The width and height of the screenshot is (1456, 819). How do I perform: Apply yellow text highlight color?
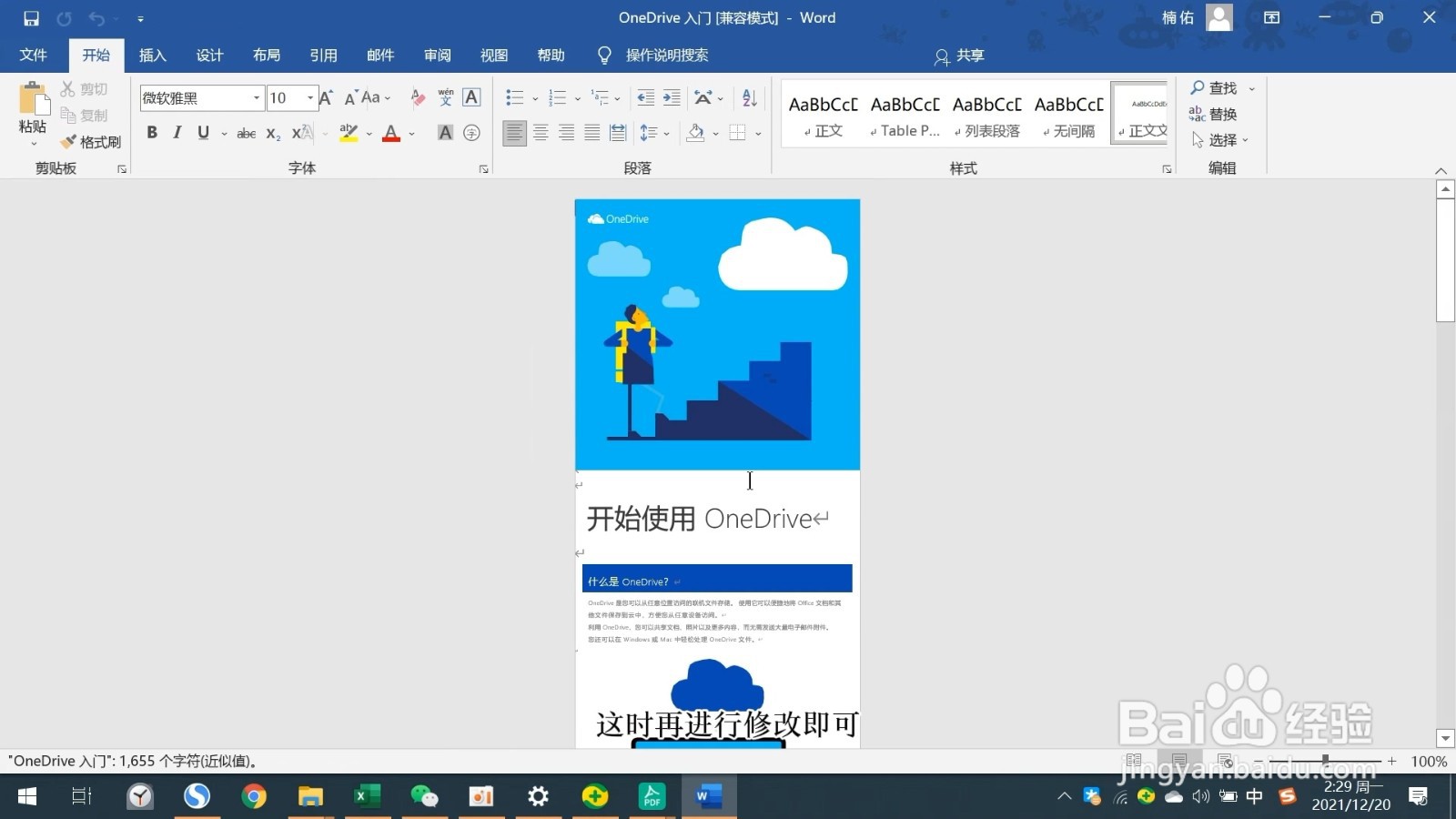pyautogui.click(x=349, y=133)
